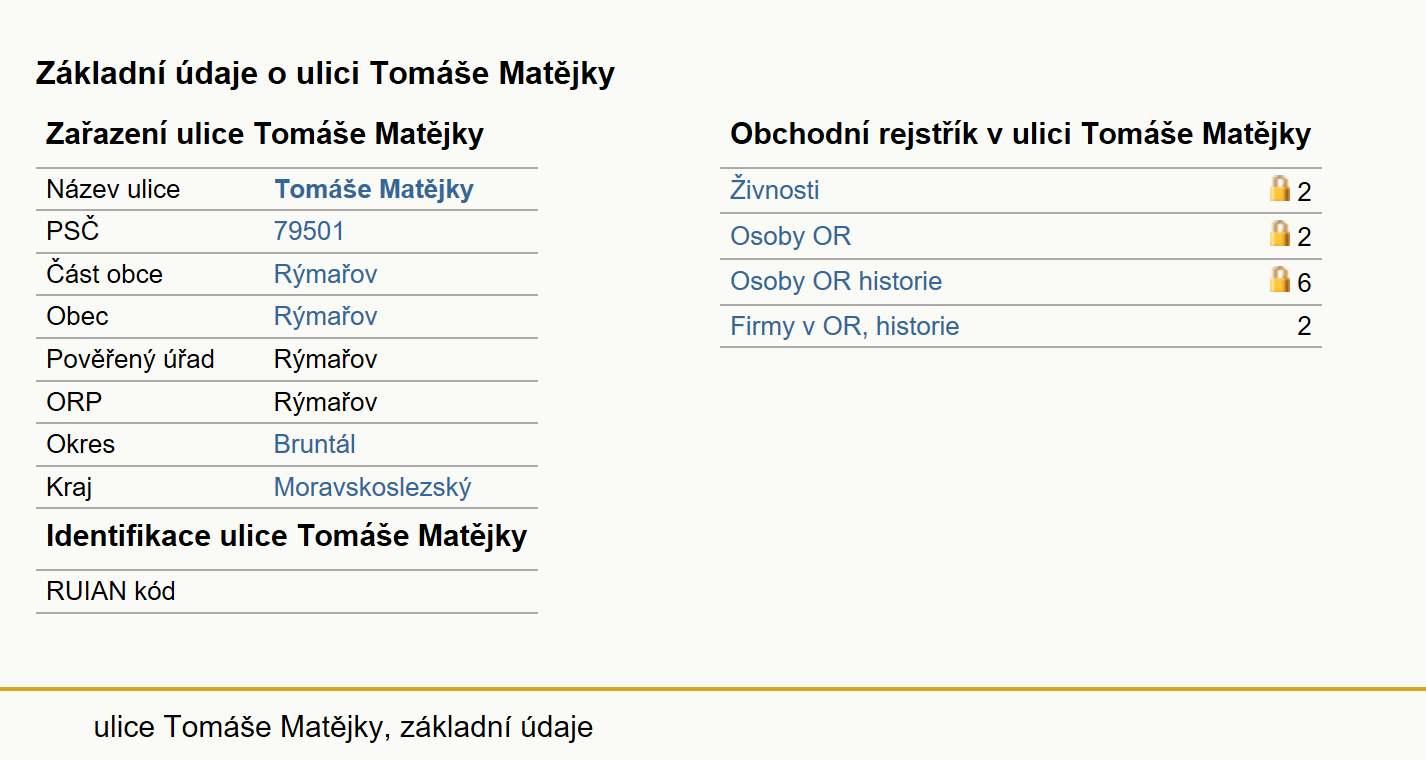
Task: Open the Bruntál district link
Action: (315, 444)
